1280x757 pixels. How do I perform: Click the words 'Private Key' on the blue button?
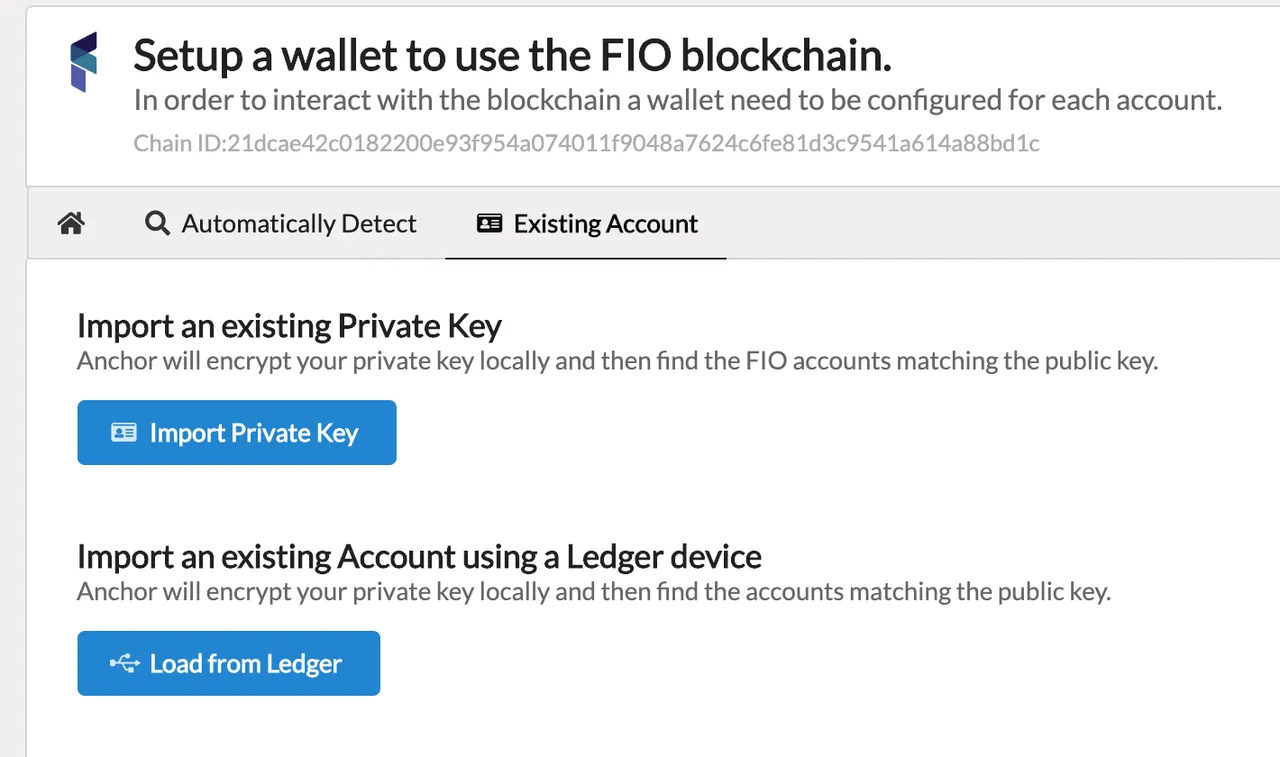coord(295,434)
